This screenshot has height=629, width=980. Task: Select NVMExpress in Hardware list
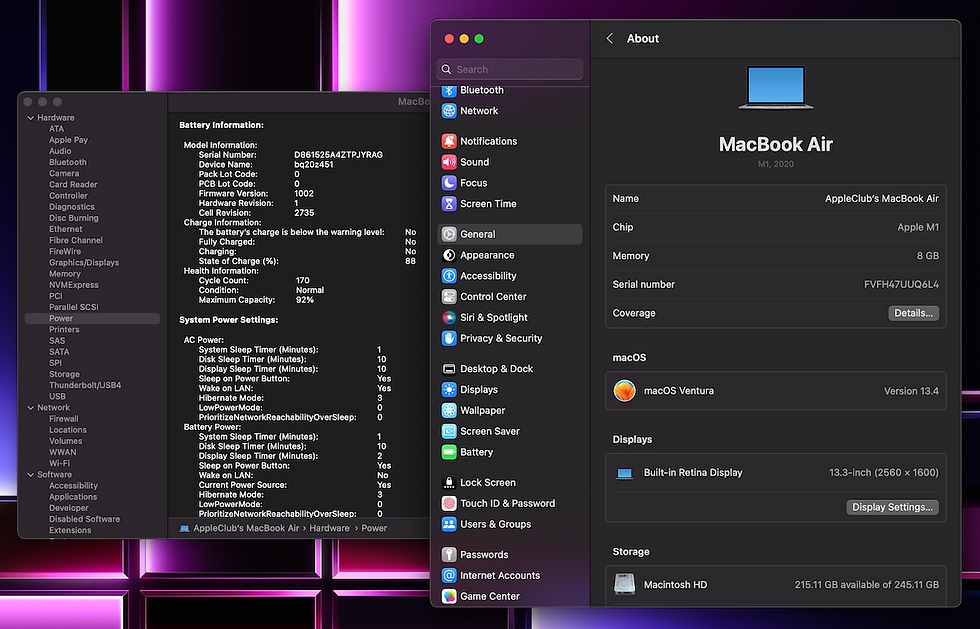click(x=74, y=285)
